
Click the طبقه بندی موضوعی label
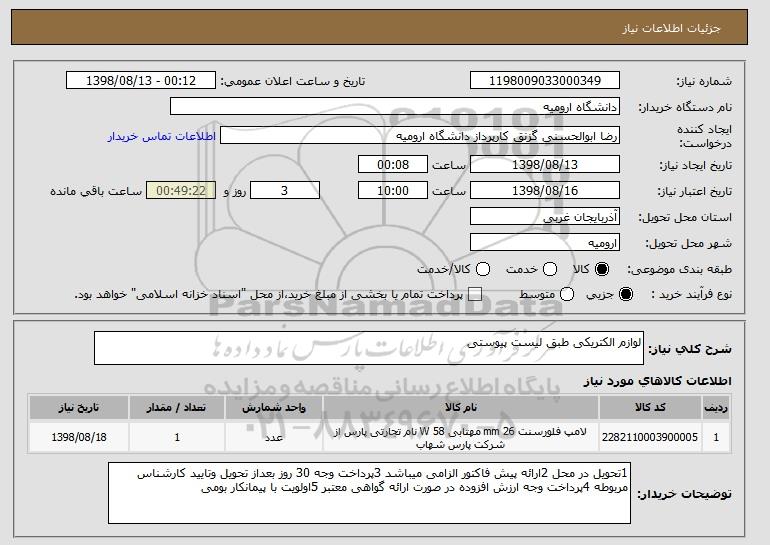pyautogui.click(x=679, y=269)
